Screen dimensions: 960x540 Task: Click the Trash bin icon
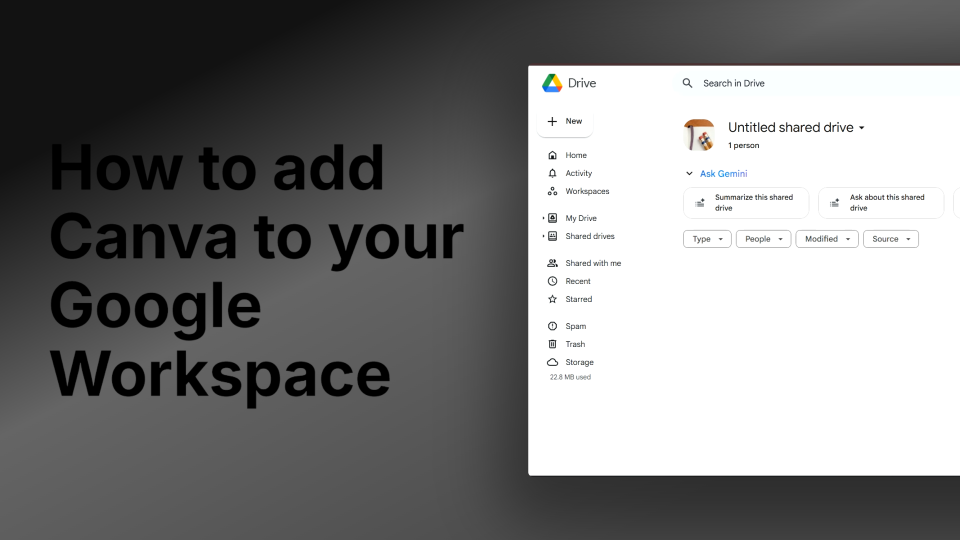point(552,344)
